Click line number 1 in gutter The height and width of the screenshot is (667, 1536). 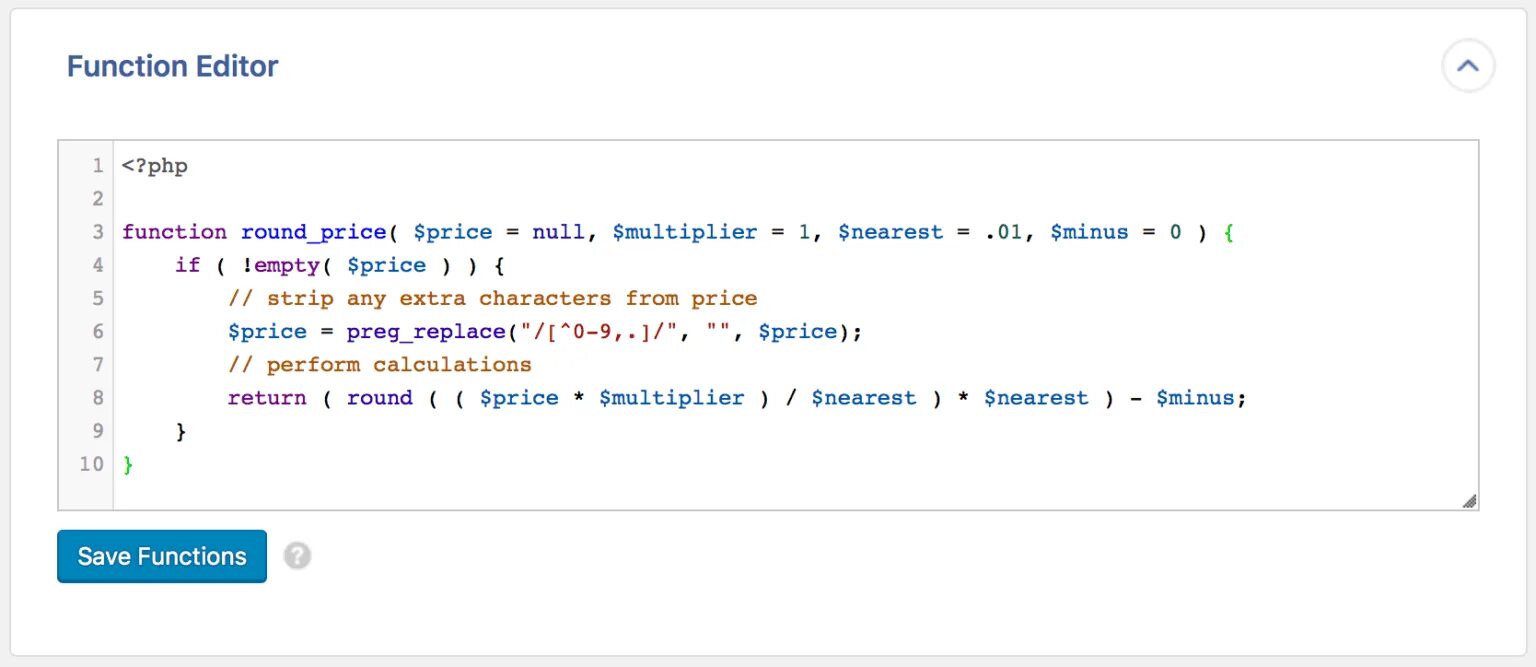coord(97,166)
